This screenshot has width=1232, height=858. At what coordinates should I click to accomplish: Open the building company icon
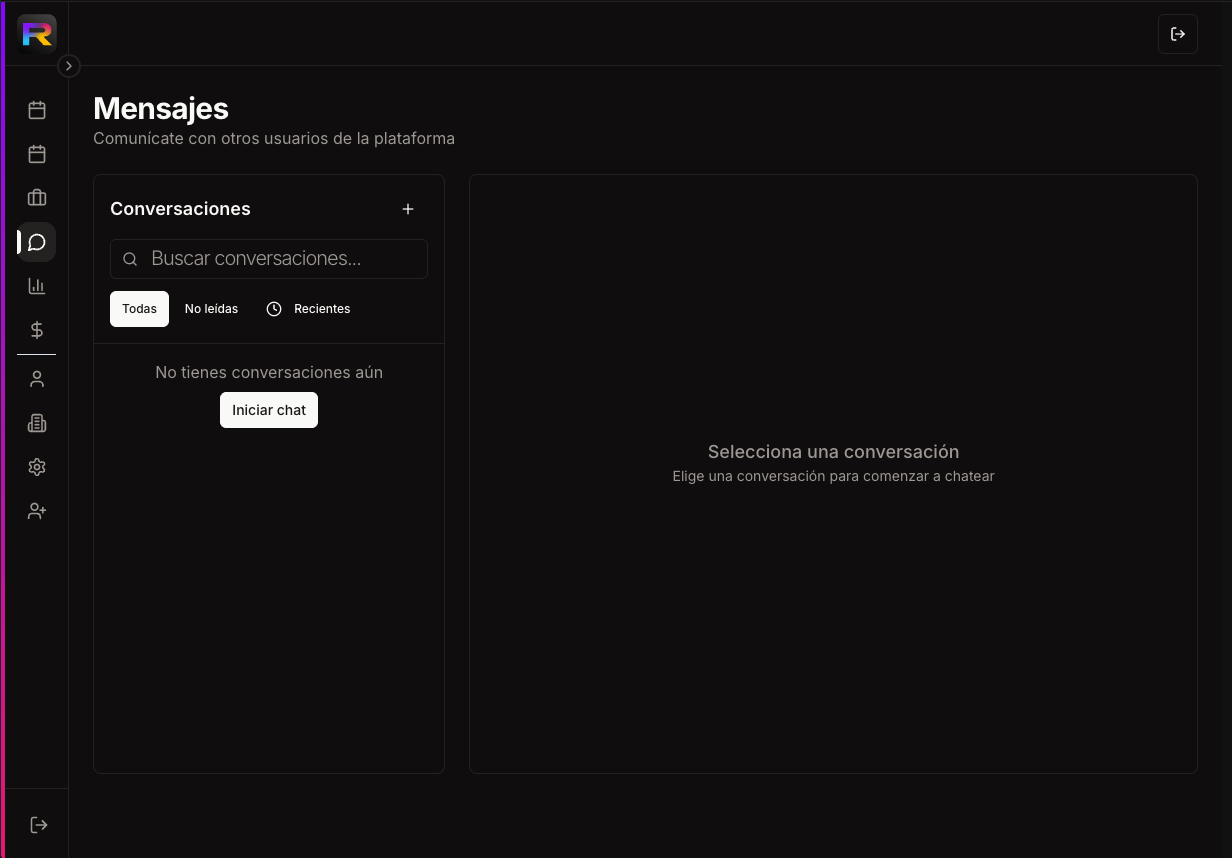37,423
